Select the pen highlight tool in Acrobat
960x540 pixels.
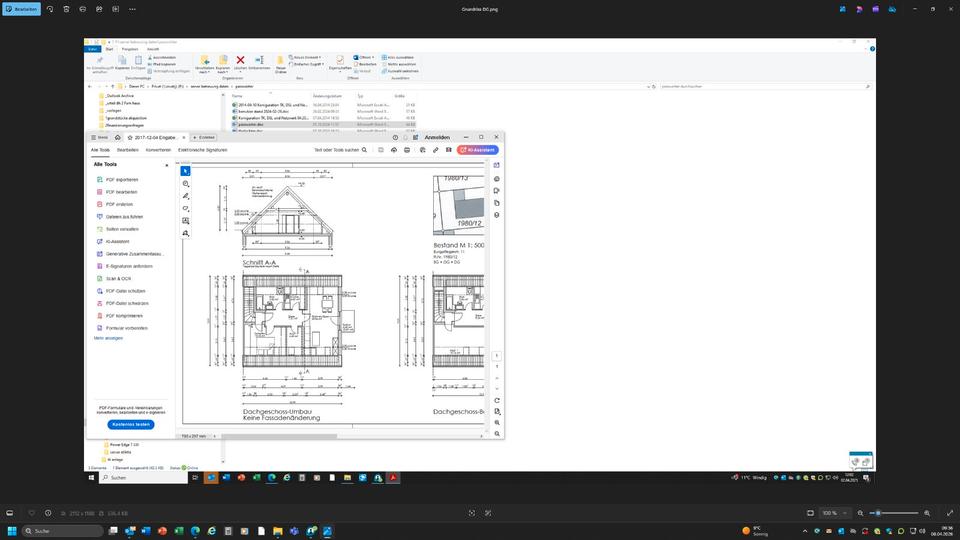pos(186,196)
